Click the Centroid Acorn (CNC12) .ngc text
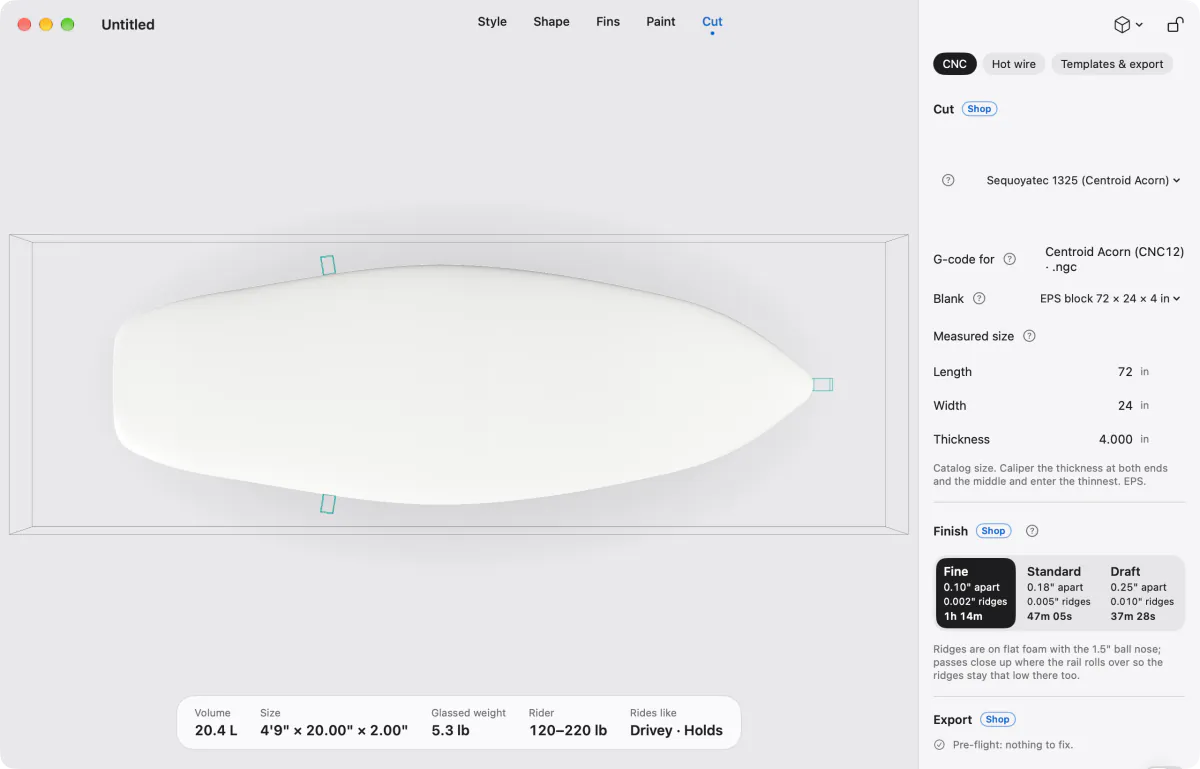Viewport: 1200px width, 769px height. point(1114,260)
